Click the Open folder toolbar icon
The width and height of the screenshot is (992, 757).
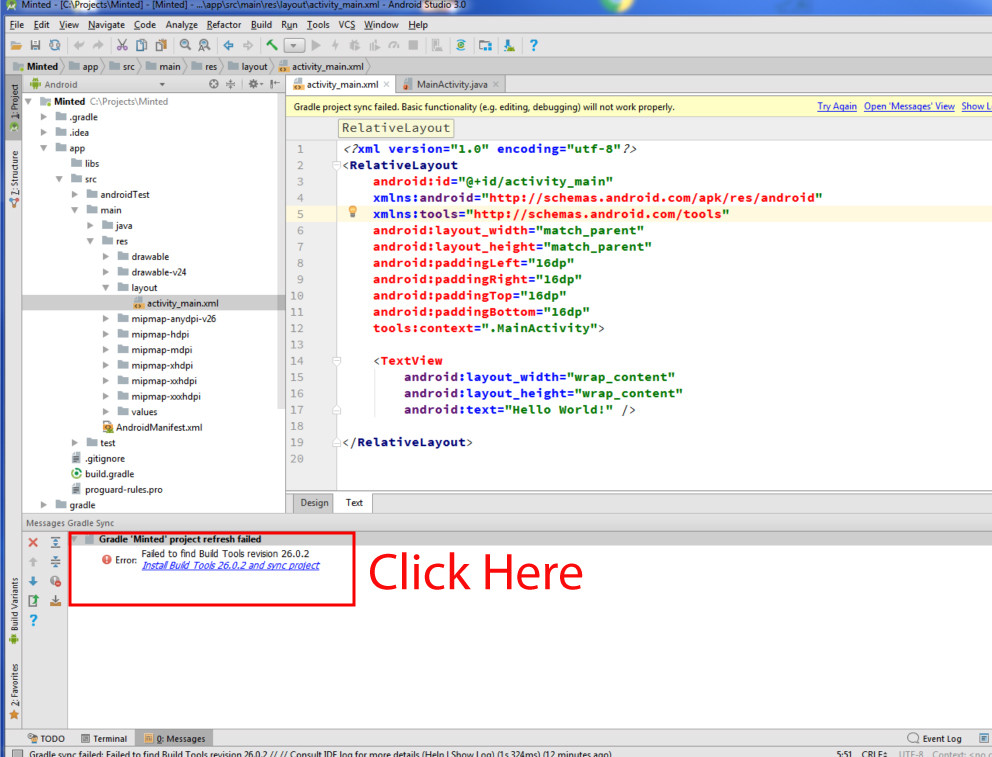(x=16, y=46)
